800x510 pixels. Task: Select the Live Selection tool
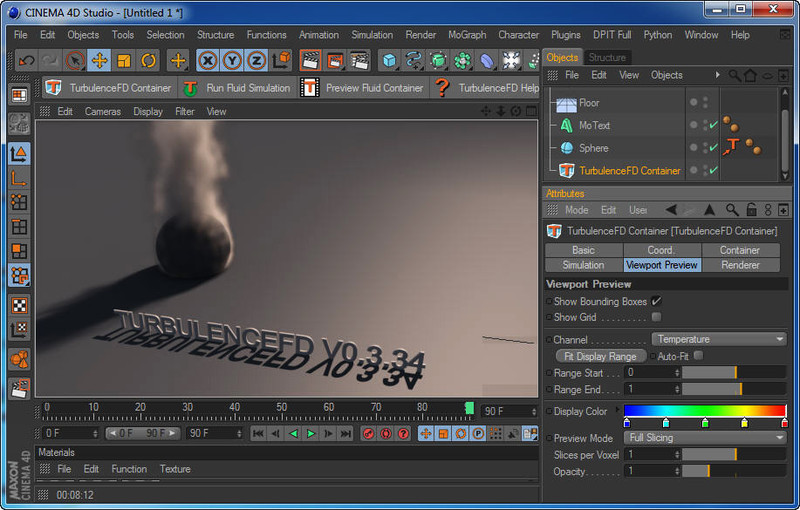75,61
